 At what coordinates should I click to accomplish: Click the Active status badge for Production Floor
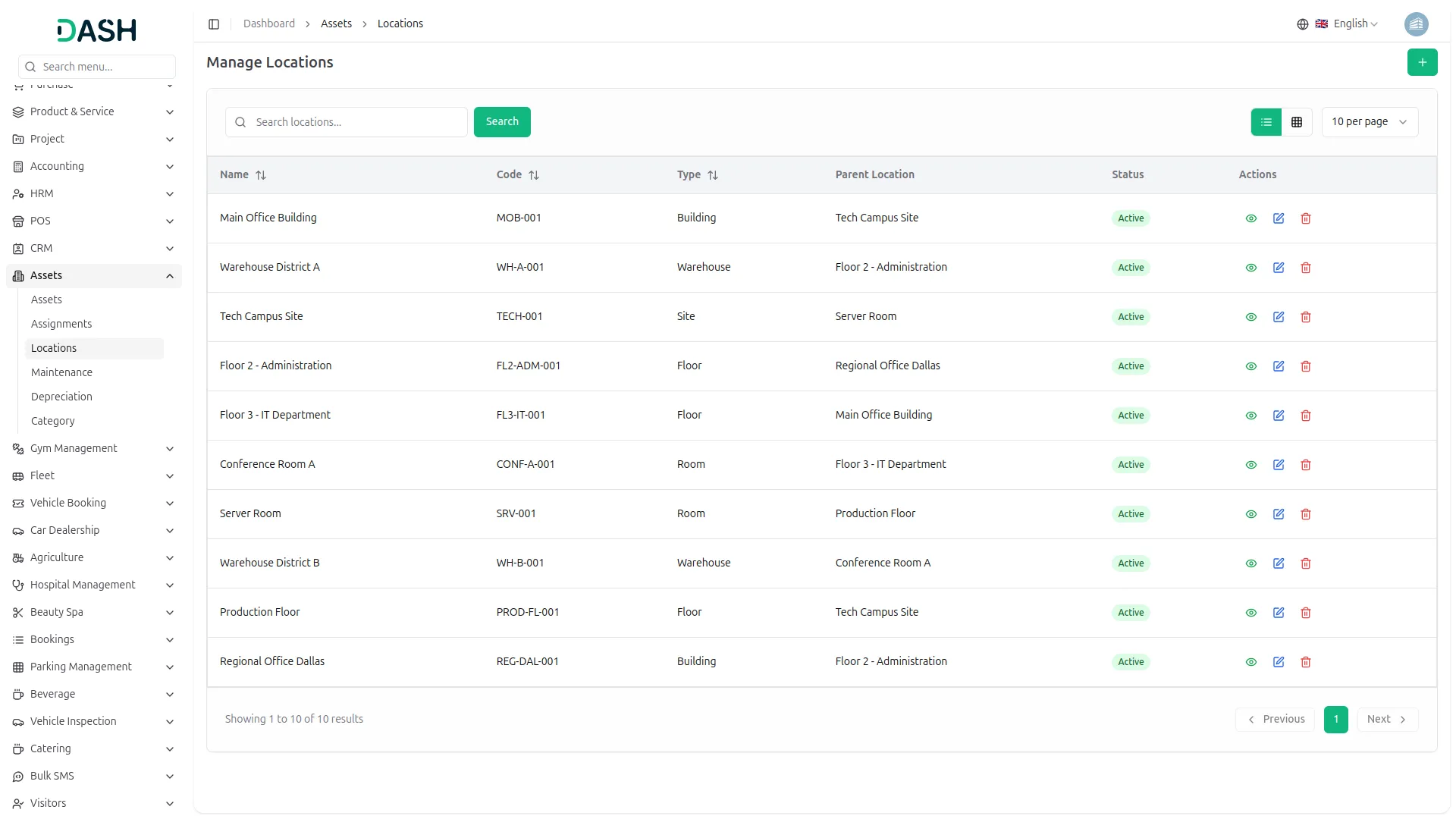click(1130, 612)
